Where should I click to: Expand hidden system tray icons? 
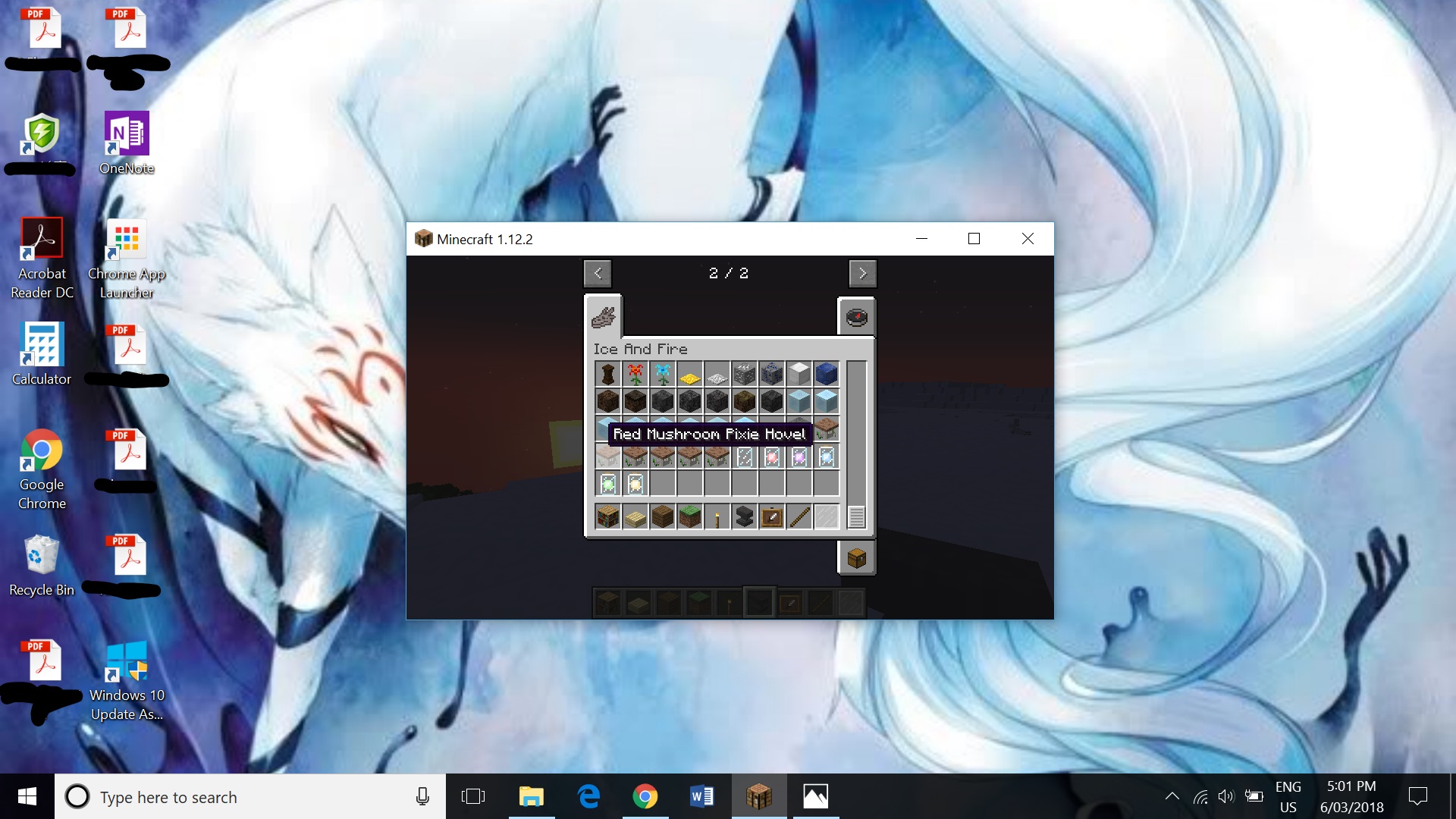click(1172, 796)
